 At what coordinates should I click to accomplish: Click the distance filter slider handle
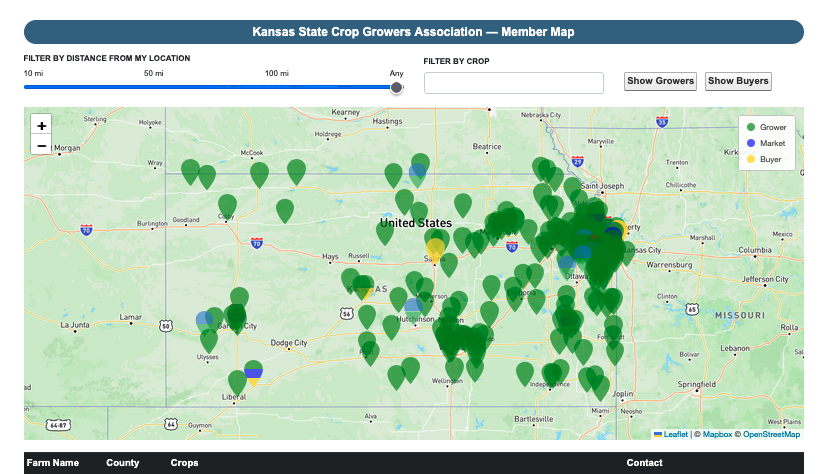pyautogui.click(x=397, y=88)
